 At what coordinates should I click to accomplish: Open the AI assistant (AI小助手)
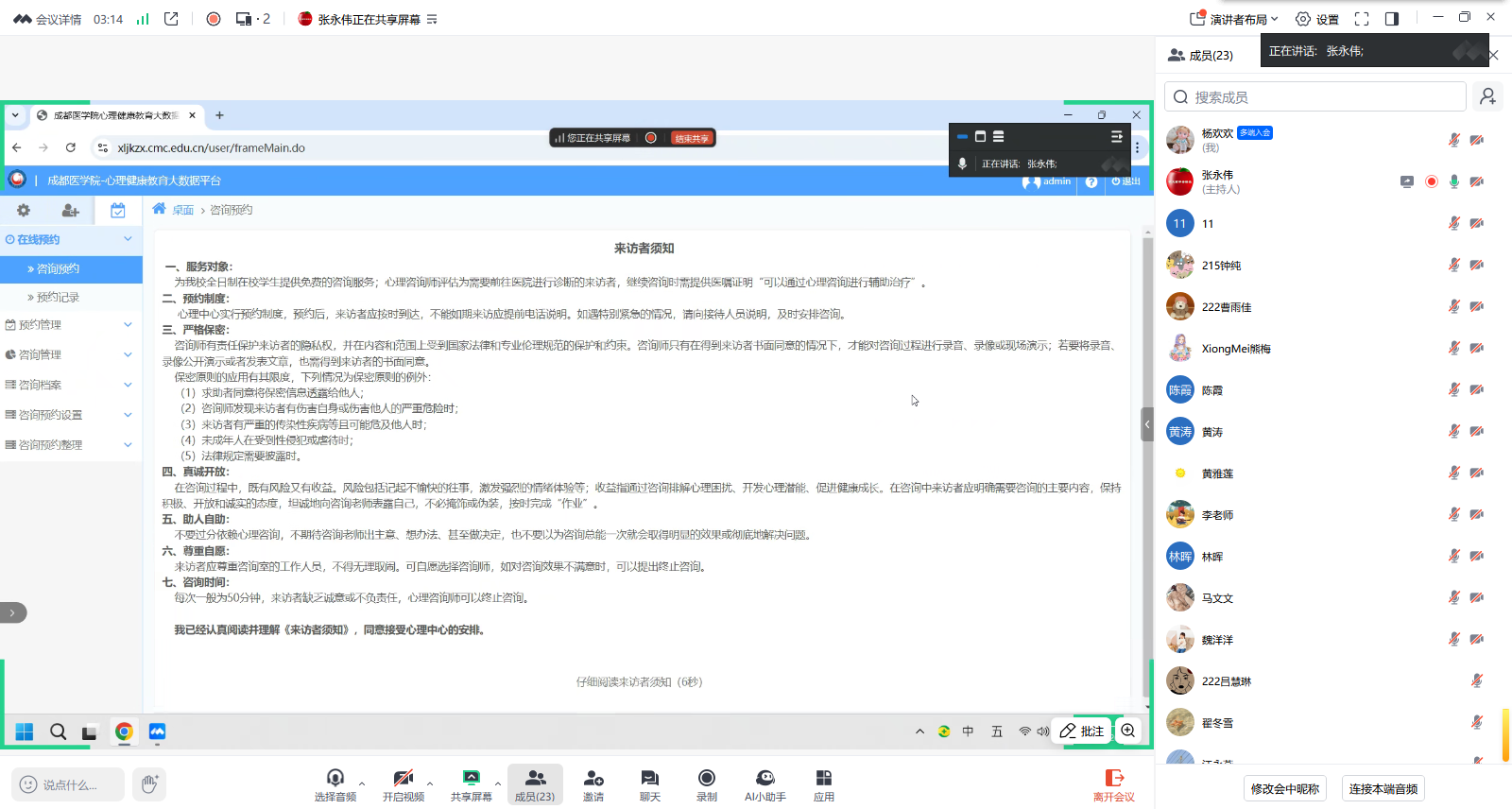pos(765,785)
